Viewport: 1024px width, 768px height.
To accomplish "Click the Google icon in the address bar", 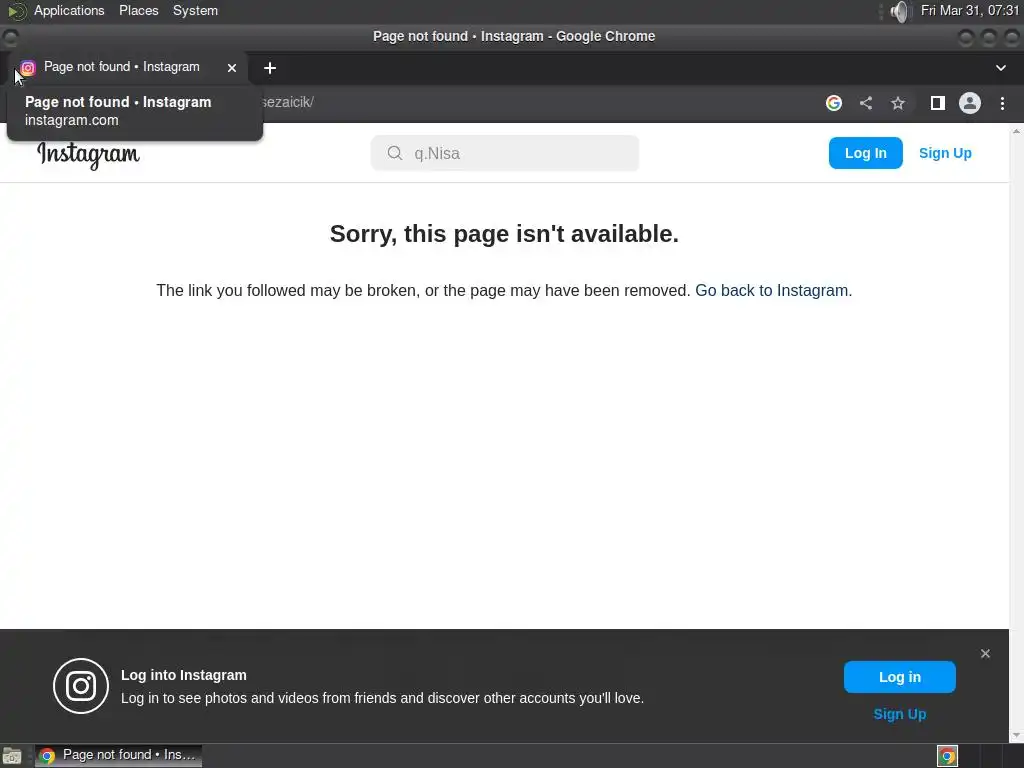I will pos(833,103).
